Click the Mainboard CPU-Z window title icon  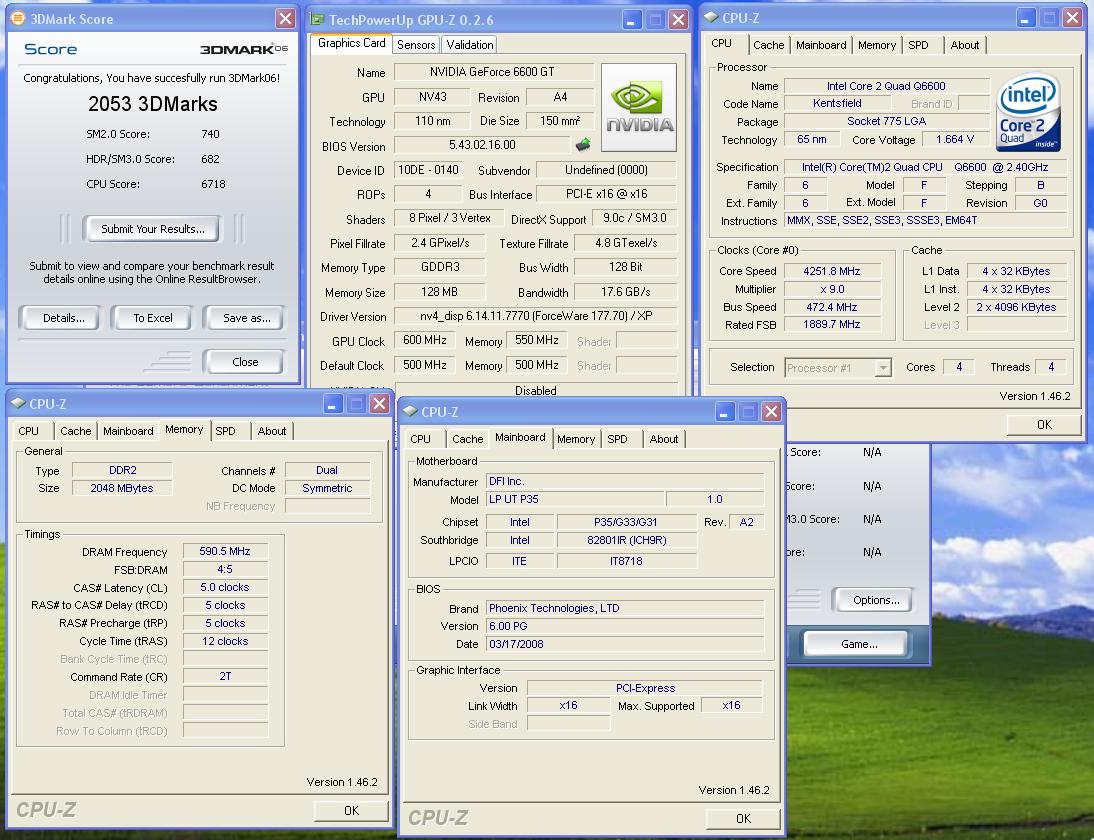point(411,412)
